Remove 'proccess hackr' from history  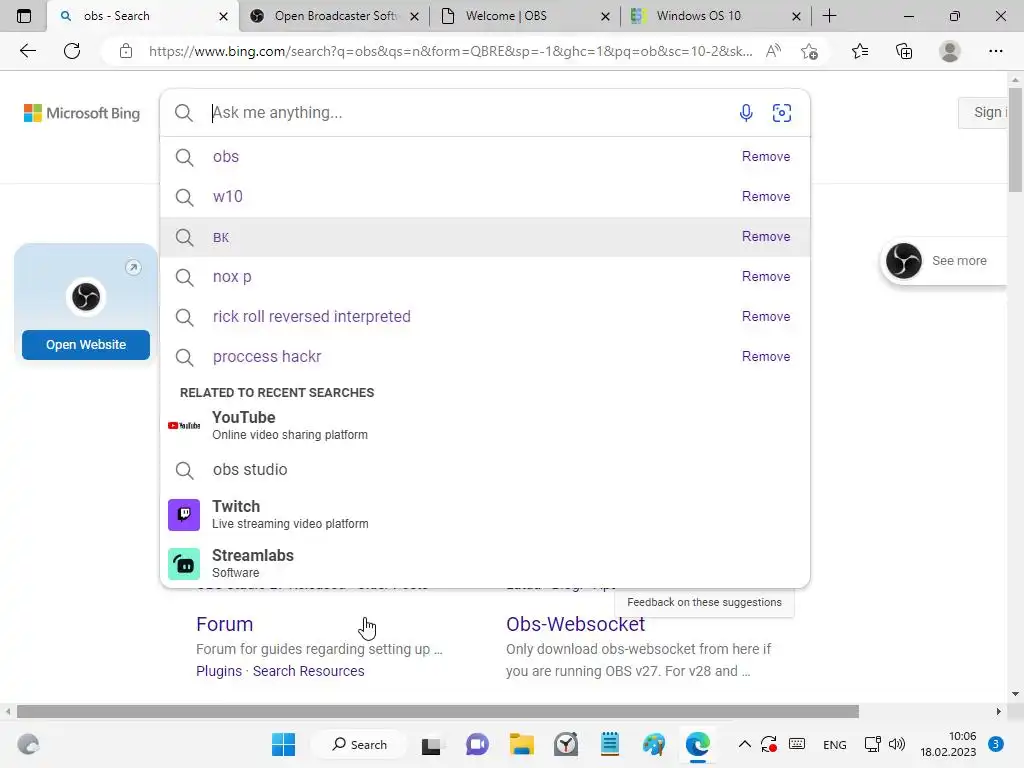pyautogui.click(x=765, y=357)
